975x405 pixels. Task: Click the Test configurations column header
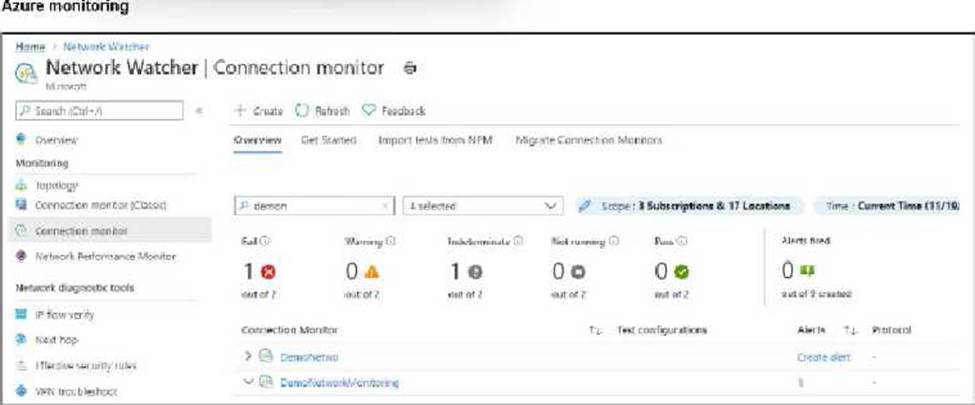pos(662,330)
